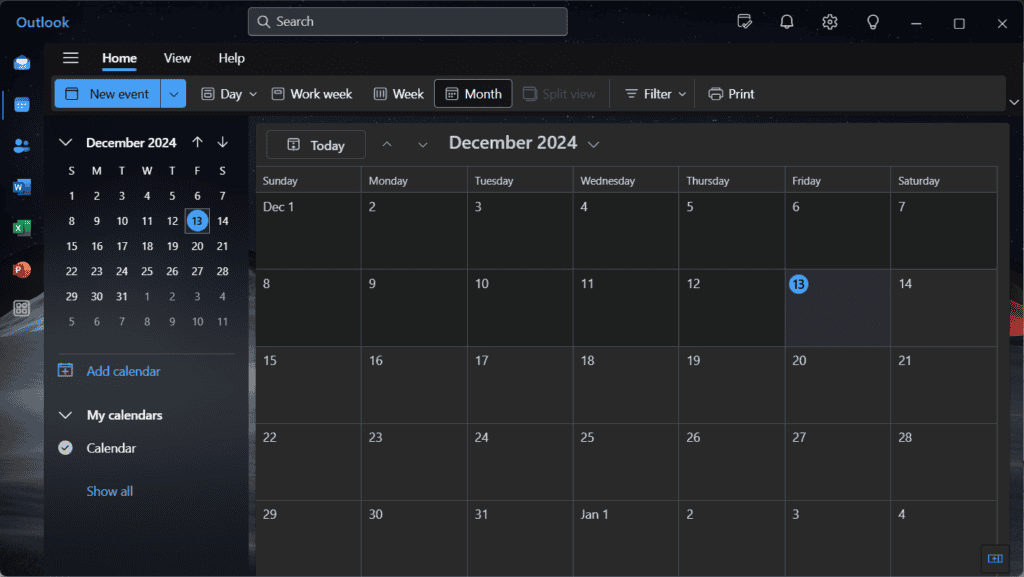Go to the previous month in the main calendar
Image resolution: width=1024 pixels, height=577 pixels.
click(x=387, y=144)
